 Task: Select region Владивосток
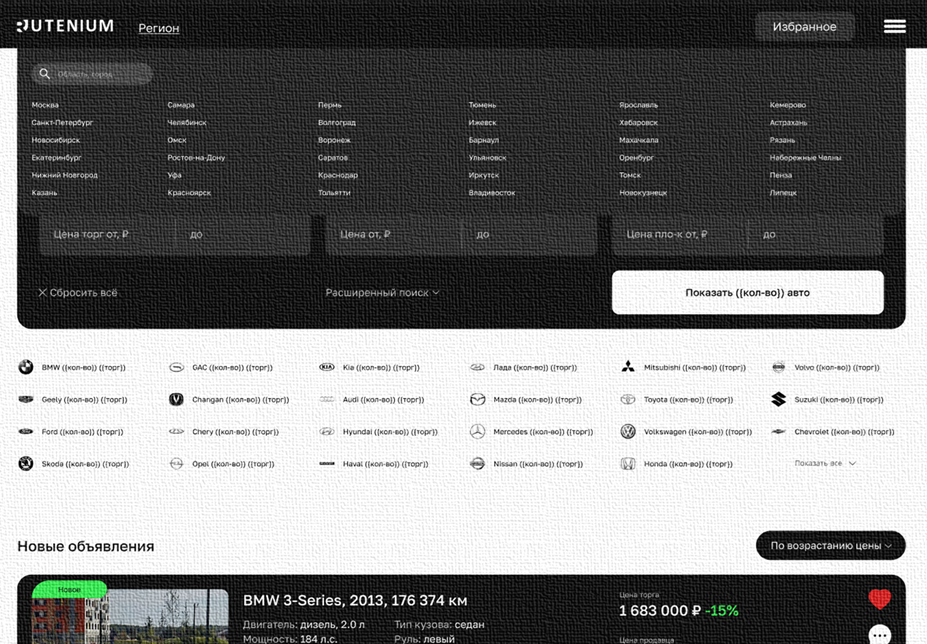(x=492, y=193)
